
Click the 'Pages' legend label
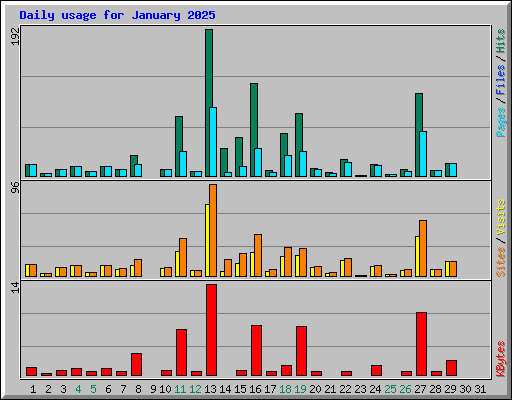pos(501,122)
